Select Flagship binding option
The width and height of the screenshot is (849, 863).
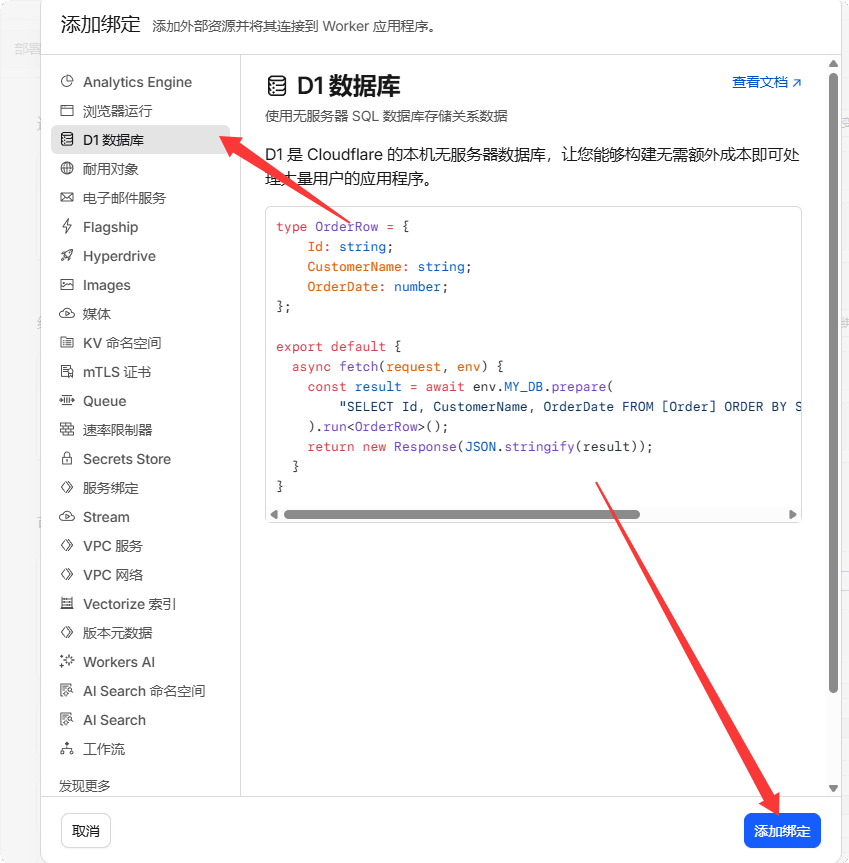point(140,227)
